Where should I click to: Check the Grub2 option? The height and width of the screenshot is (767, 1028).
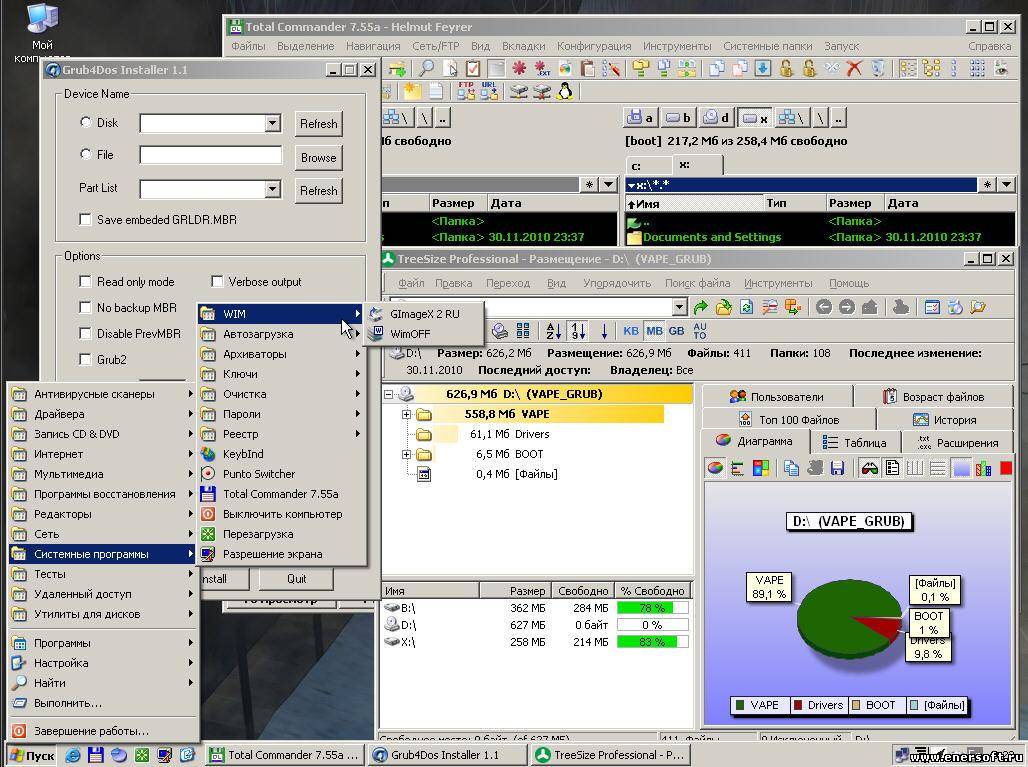pos(85,359)
